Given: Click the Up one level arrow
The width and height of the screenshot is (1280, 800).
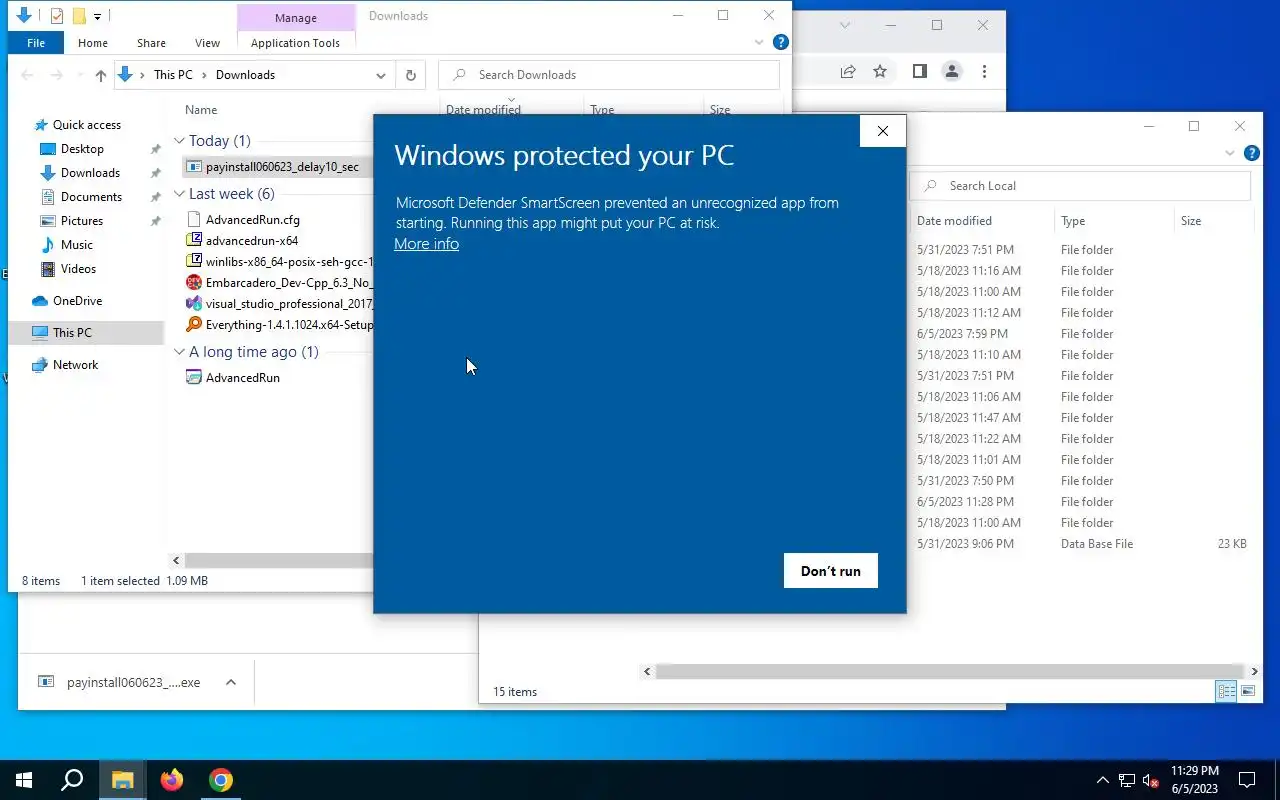Looking at the screenshot, I should 100,75.
